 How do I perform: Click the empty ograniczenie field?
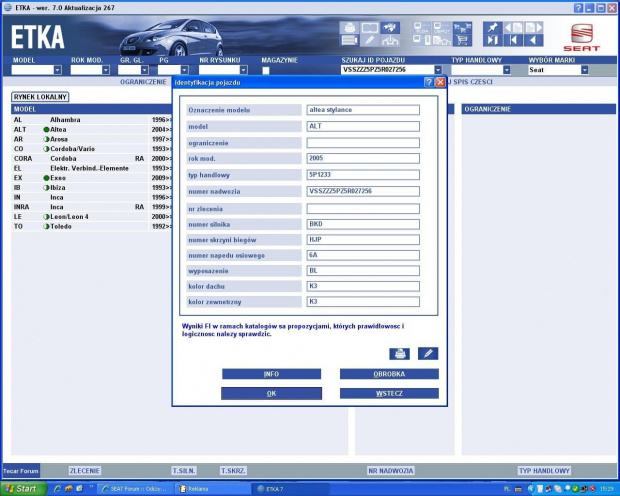point(363,143)
